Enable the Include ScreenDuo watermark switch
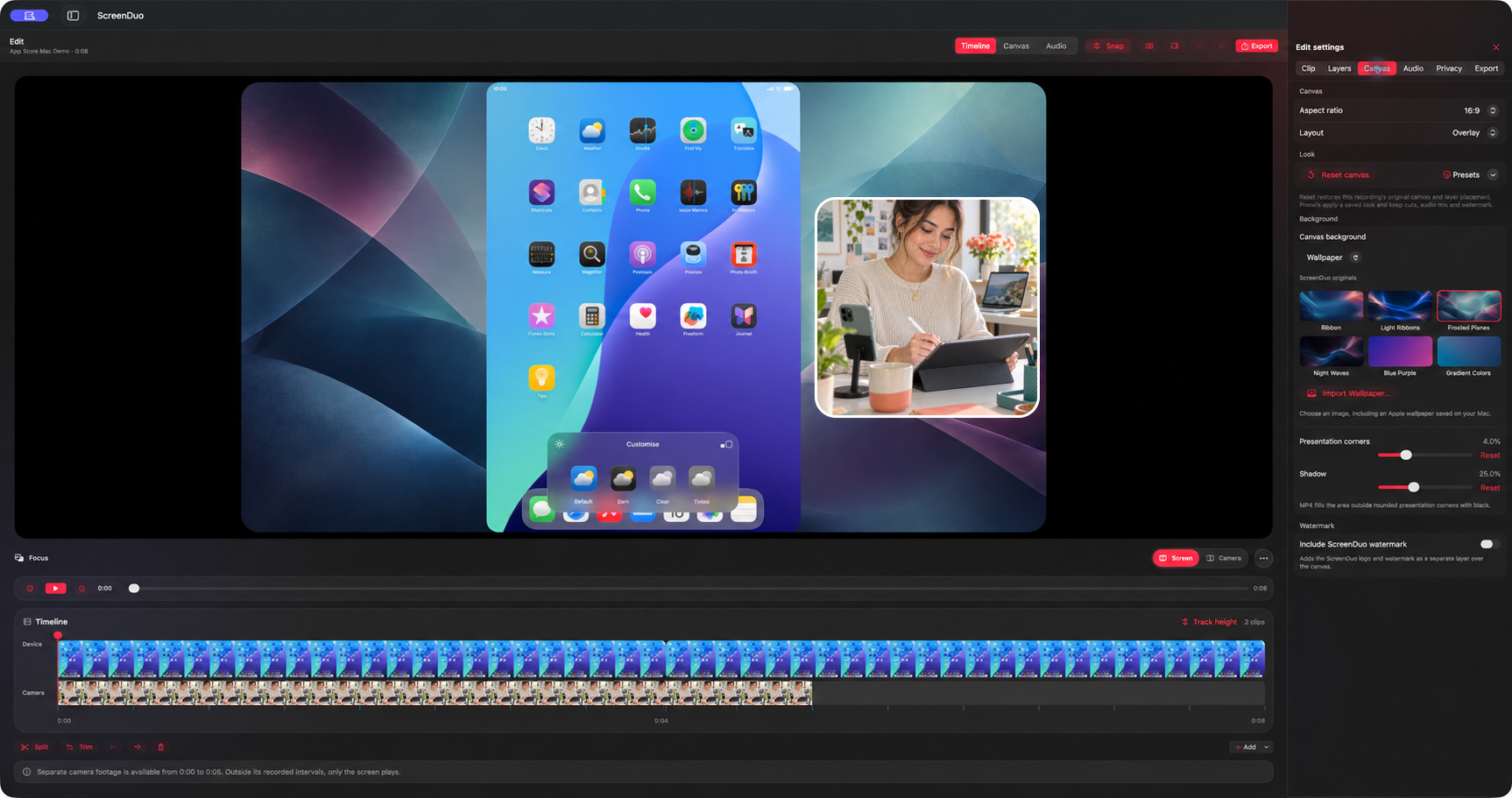 (1489, 544)
